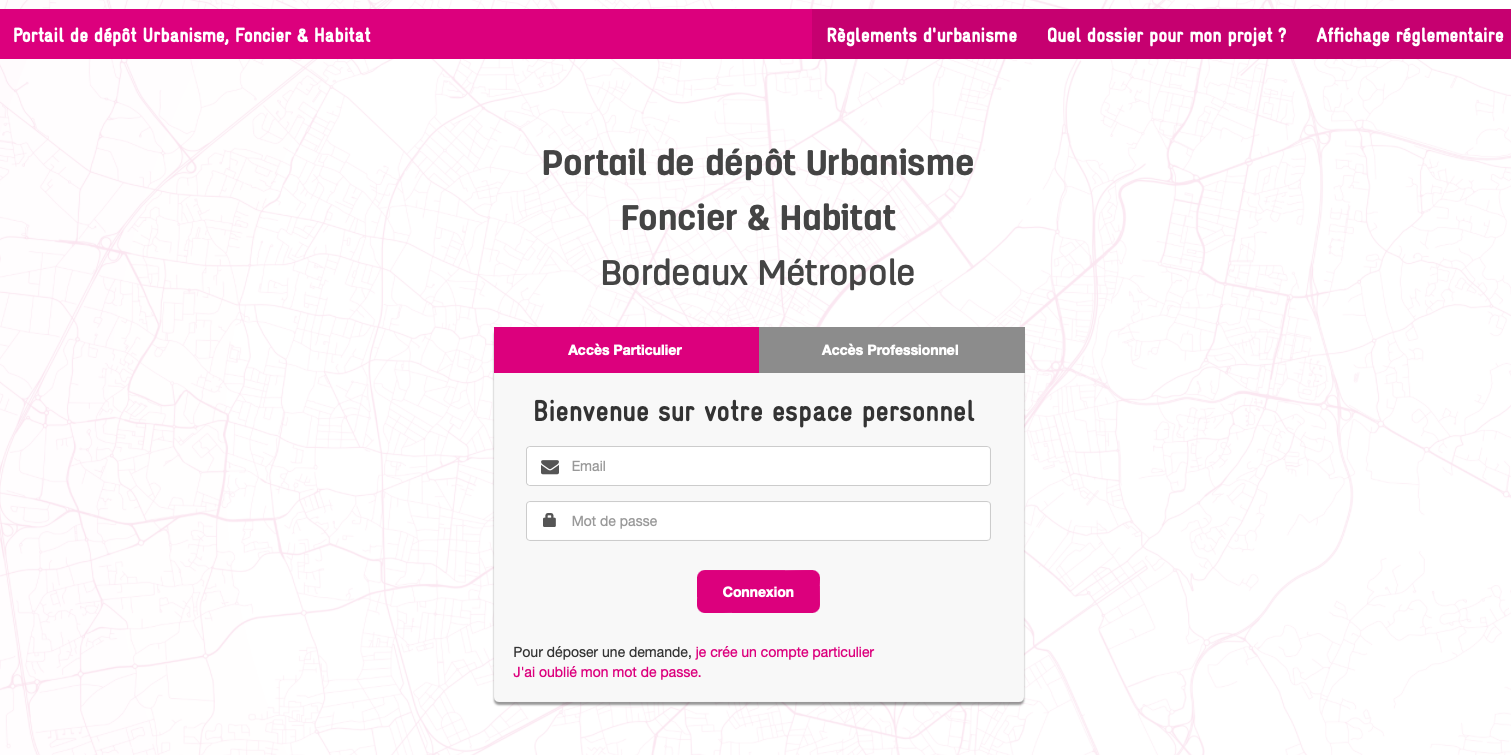The image size is (1511, 755).
Task: Switch to the Accès Particulier tab
Action: pyautogui.click(x=626, y=350)
